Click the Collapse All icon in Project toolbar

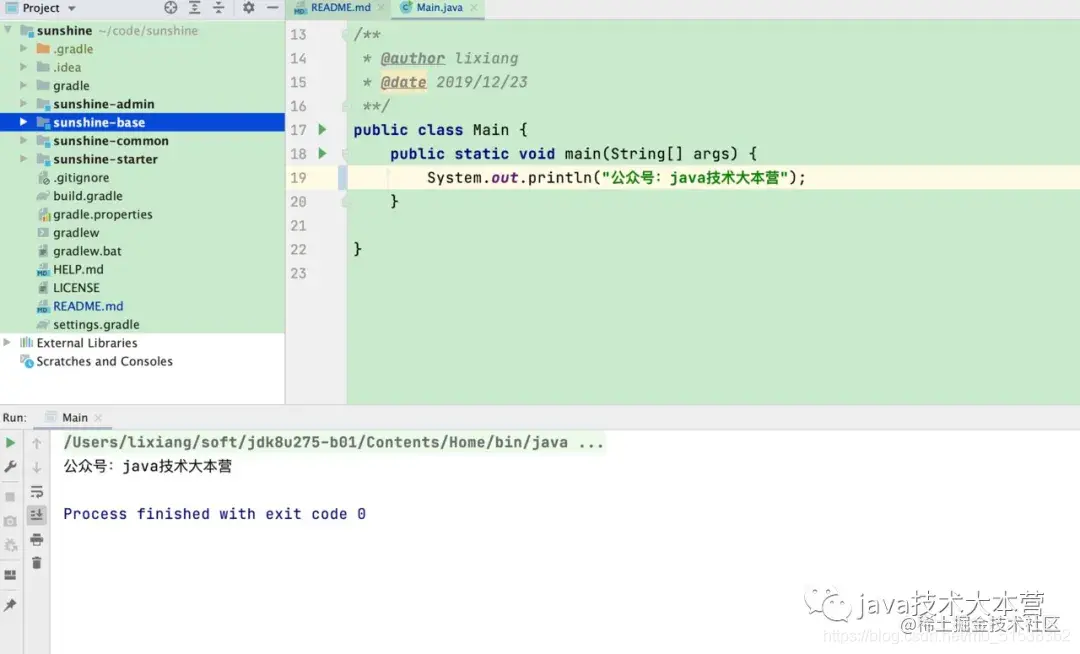pyautogui.click(x=218, y=8)
